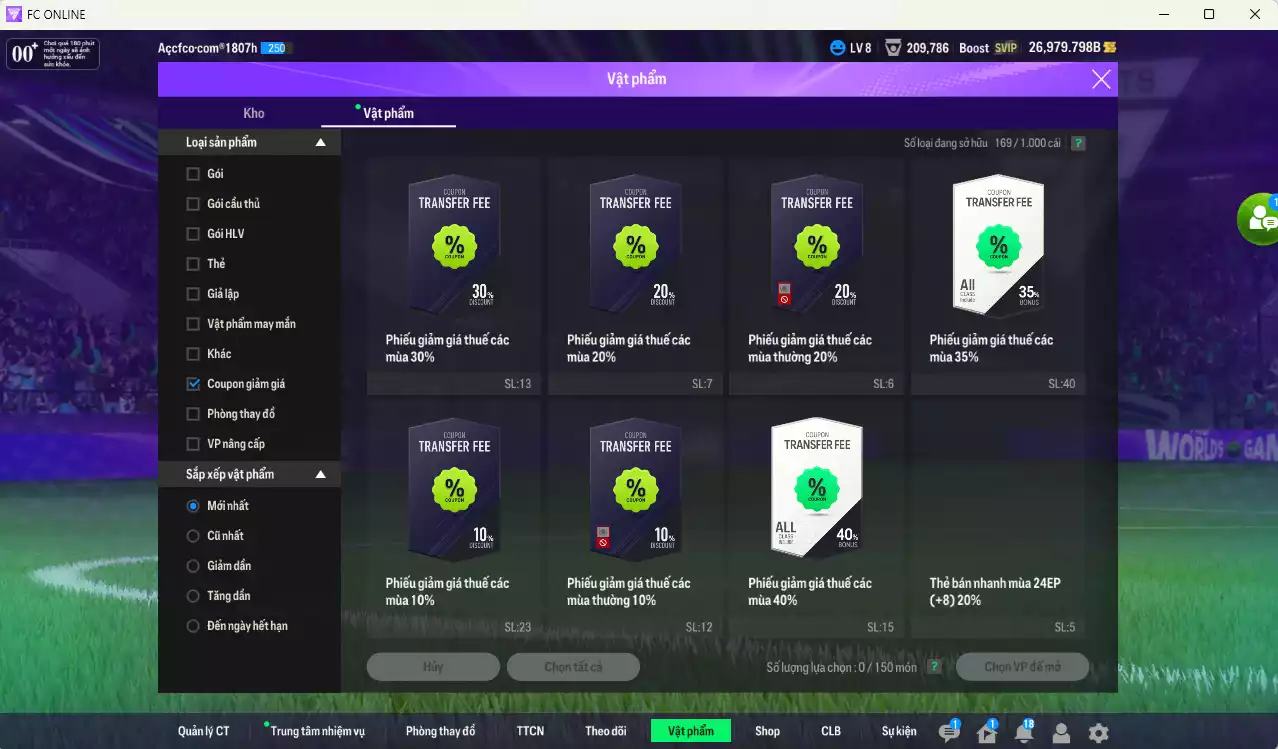Select the Đến ngày hết hạn sort option
Viewport: 1278px width, 749px height.
click(193, 626)
